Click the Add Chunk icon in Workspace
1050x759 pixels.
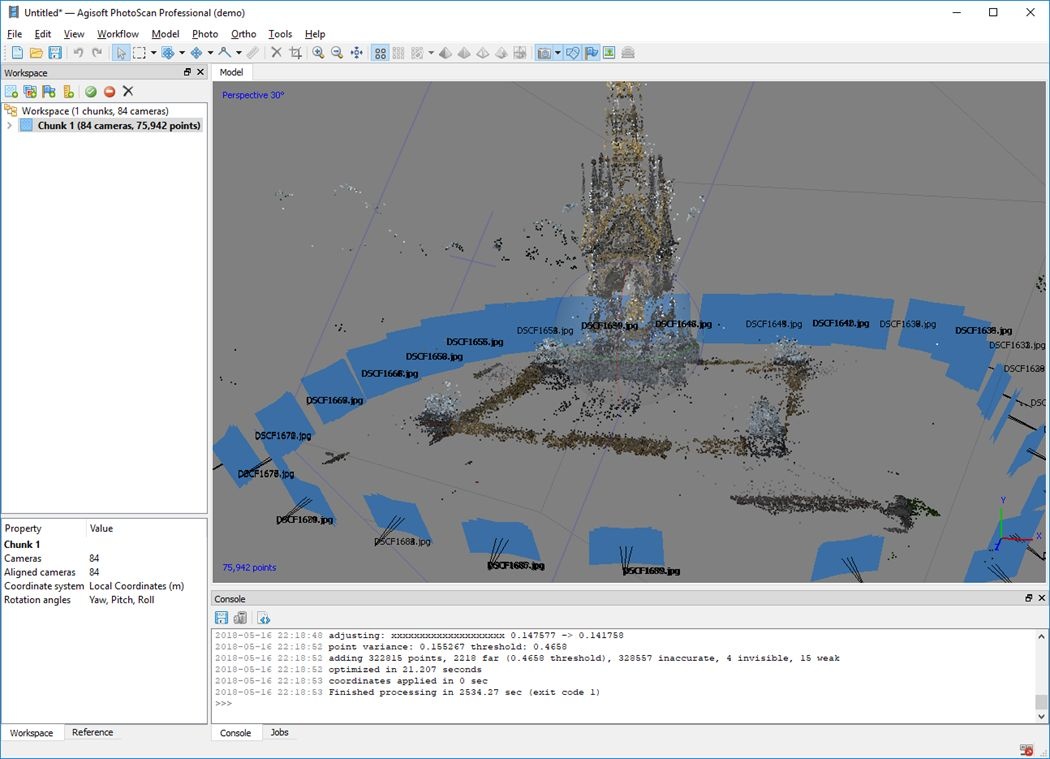coord(12,91)
